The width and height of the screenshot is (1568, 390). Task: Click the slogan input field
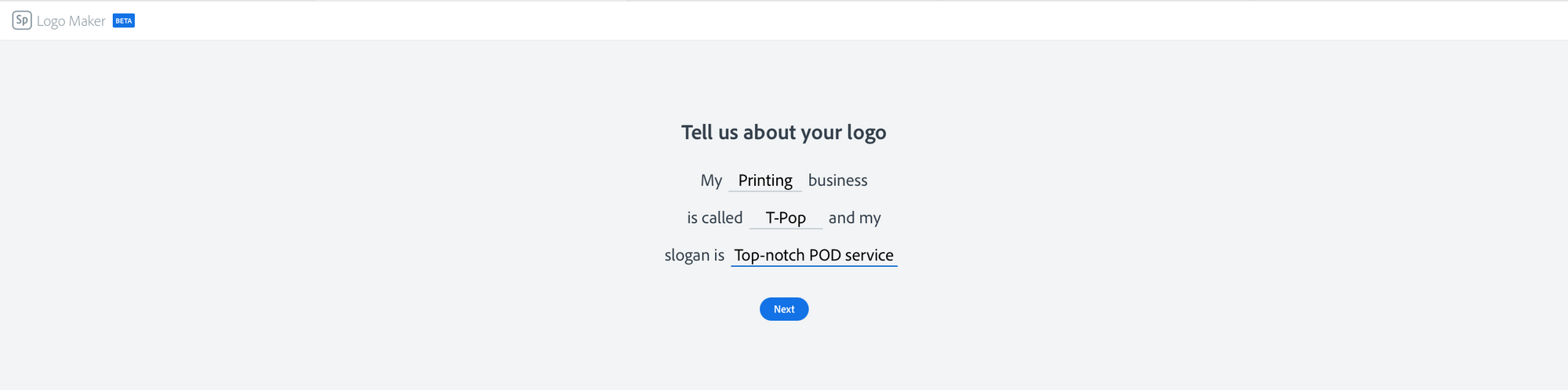tap(814, 255)
